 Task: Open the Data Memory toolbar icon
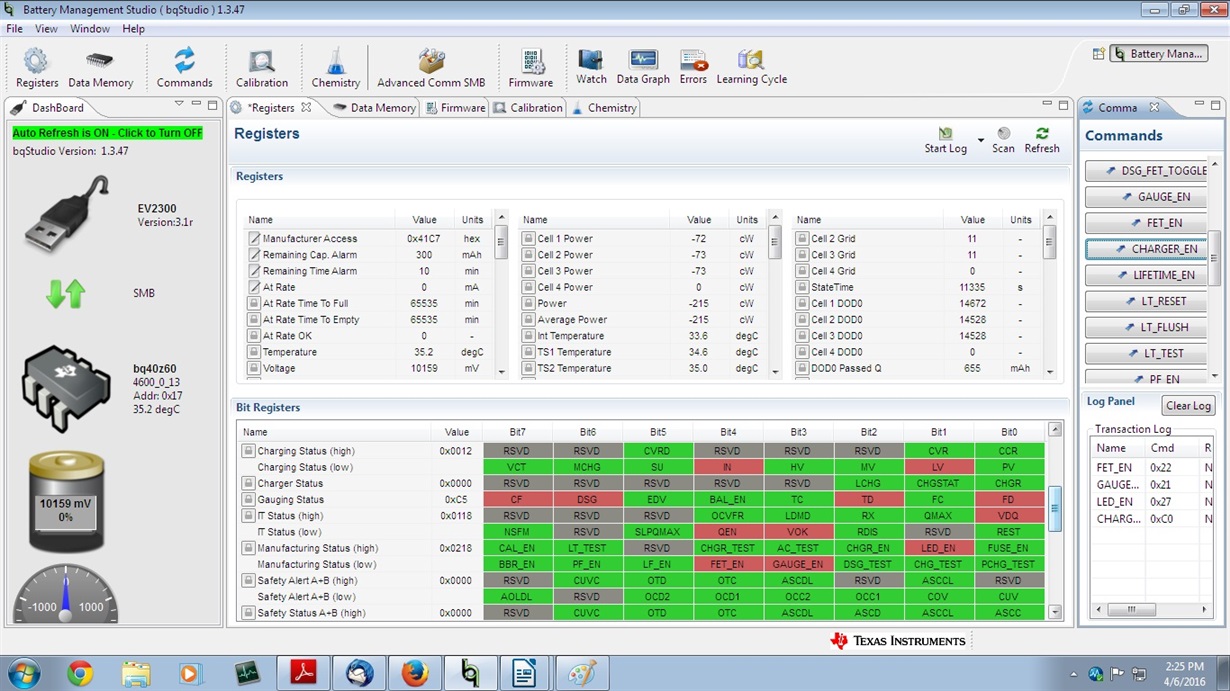click(x=100, y=68)
